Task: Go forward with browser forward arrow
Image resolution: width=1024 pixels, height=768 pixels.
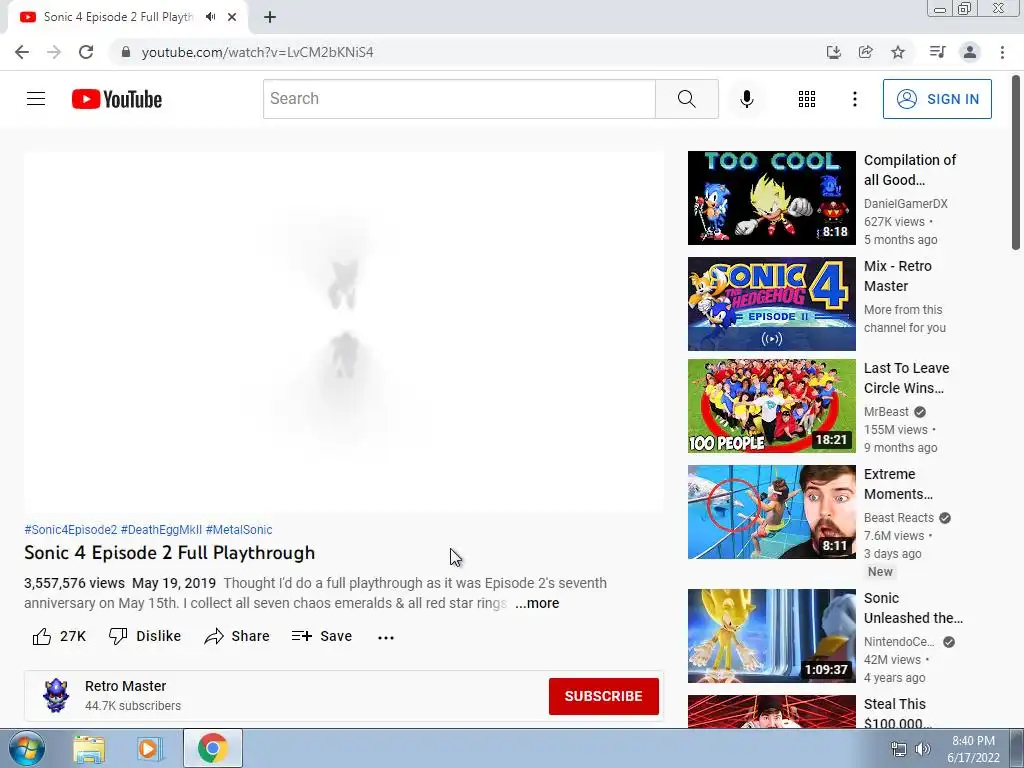Action: [x=54, y=52]
